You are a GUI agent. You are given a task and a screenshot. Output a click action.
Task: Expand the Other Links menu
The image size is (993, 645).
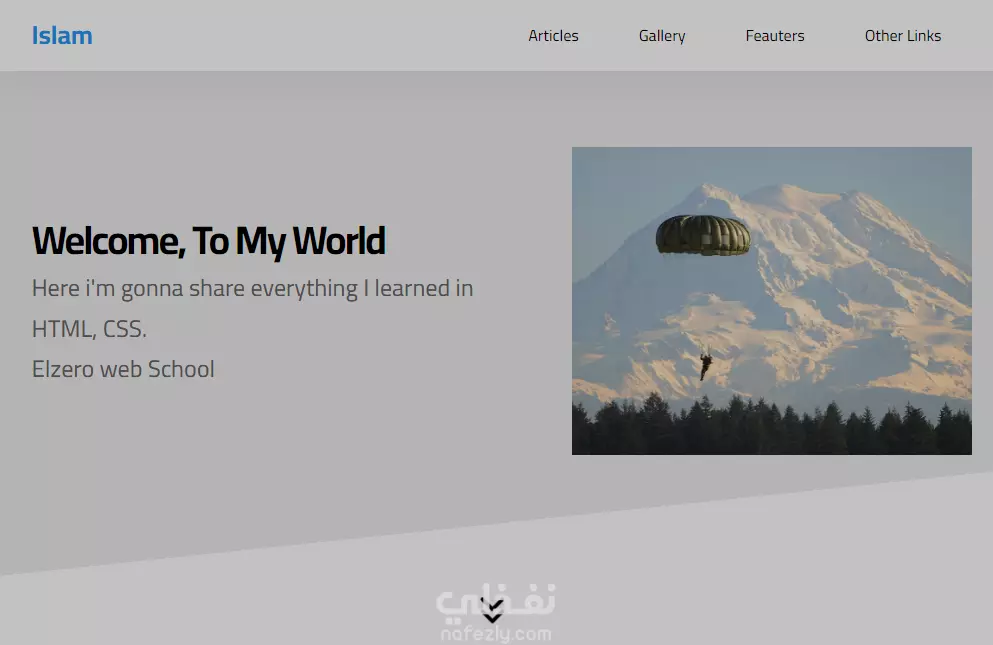tap(902, 36)
